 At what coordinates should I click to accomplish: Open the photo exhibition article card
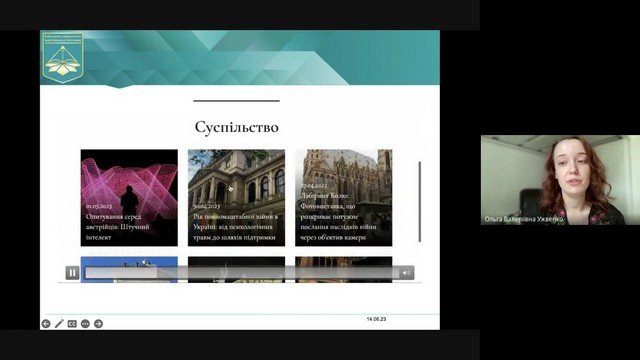click(x=344, y=198)
